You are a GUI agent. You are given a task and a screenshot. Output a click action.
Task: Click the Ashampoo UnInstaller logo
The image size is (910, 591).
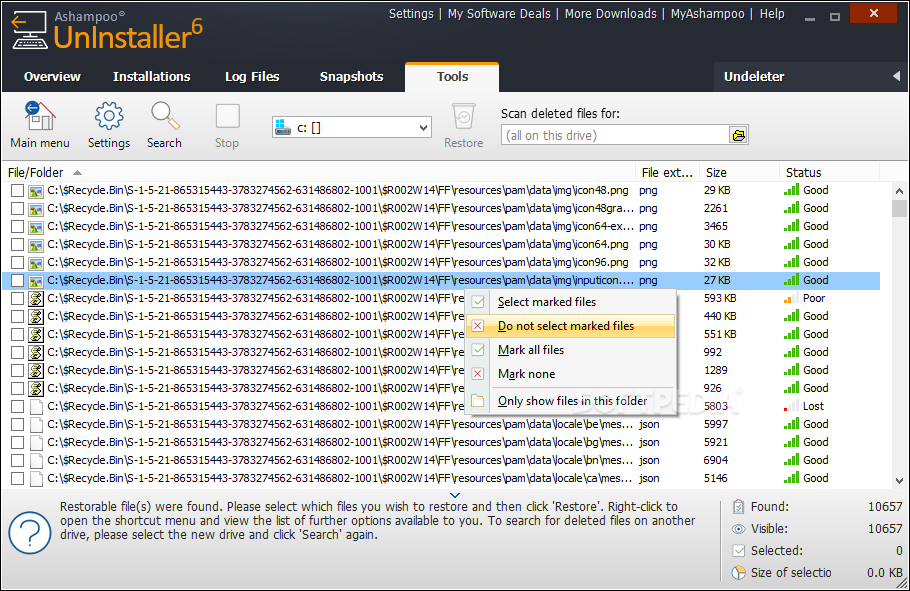107,31
